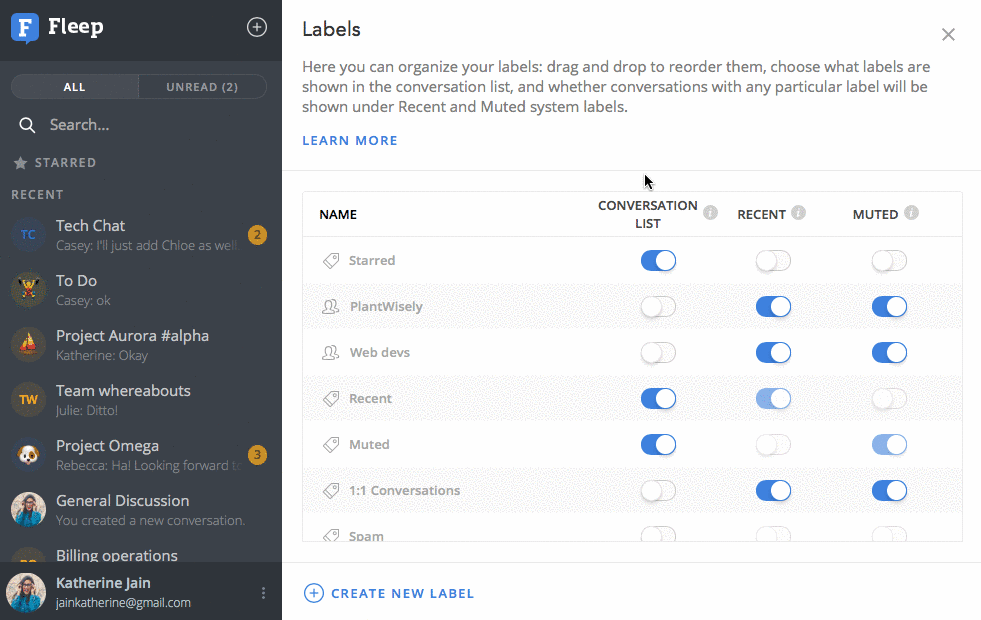Screen dimensions: 981x620
Task: Show info for the Muted column
Action: [x=912, y=213]
